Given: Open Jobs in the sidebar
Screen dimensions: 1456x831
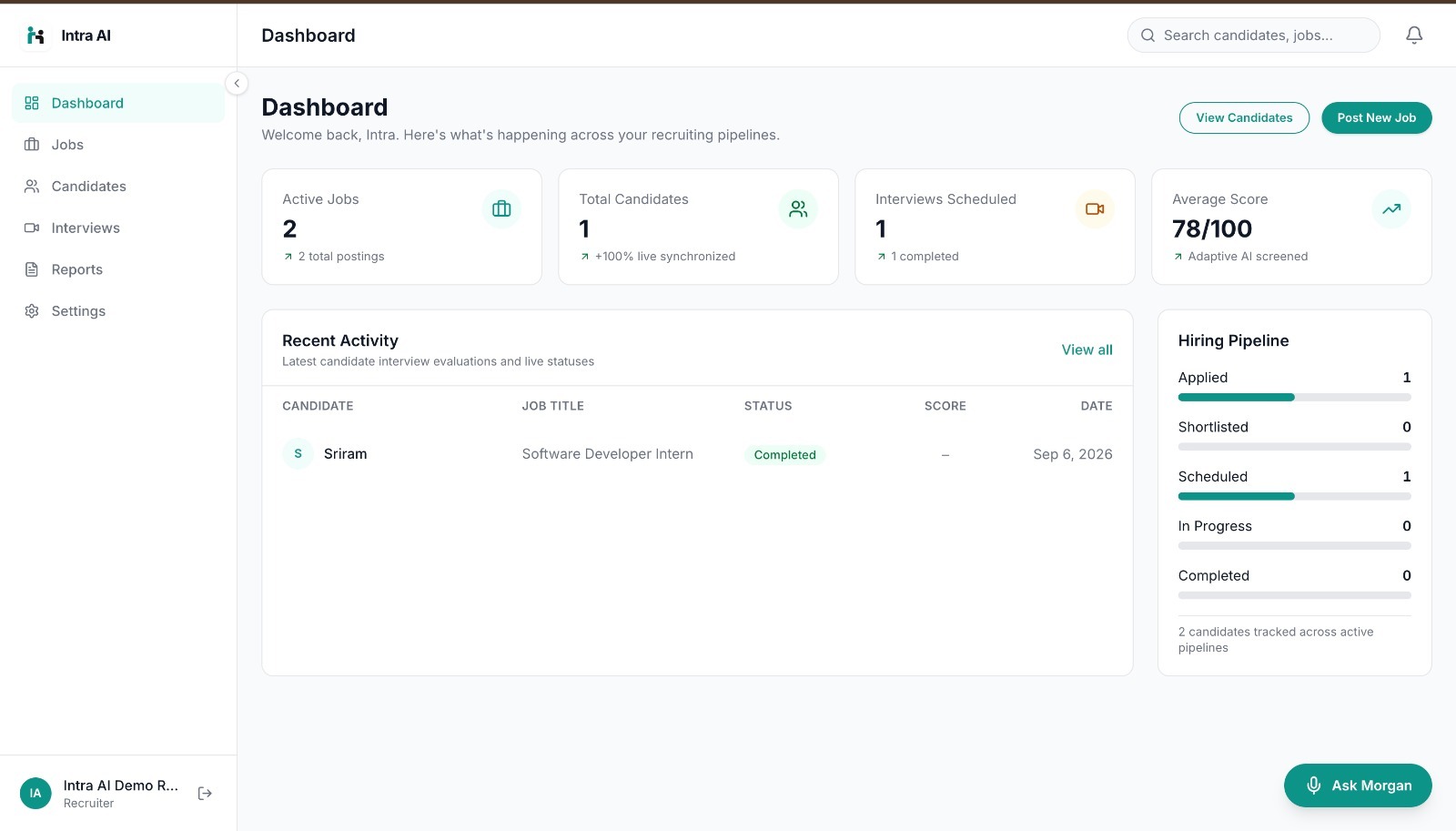Looking at the screenshot, I should [118, 145].
